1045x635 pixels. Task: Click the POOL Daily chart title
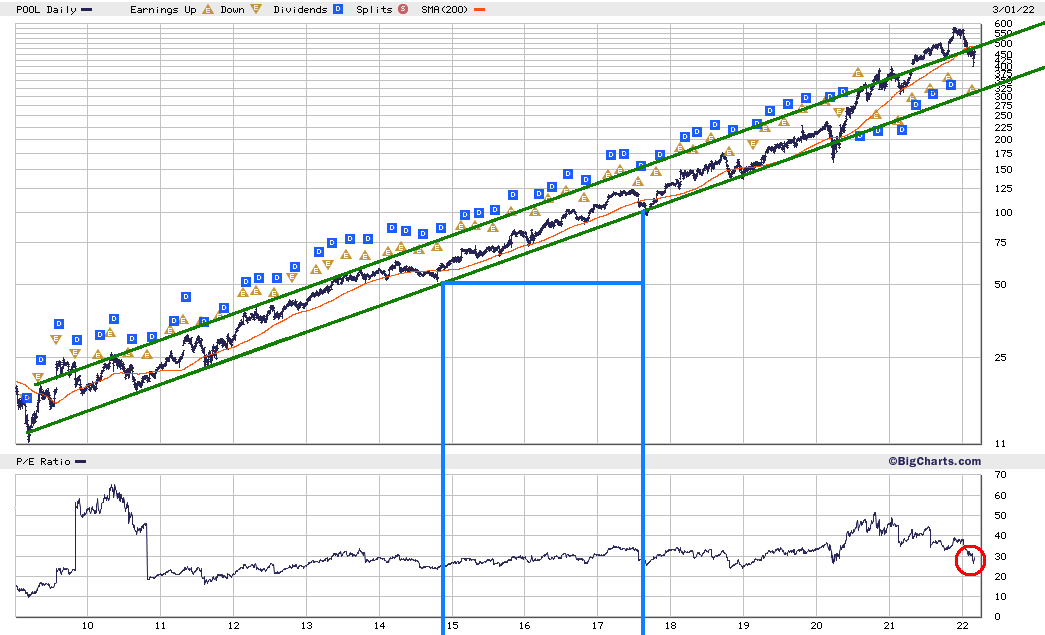(x=46, y=10)
